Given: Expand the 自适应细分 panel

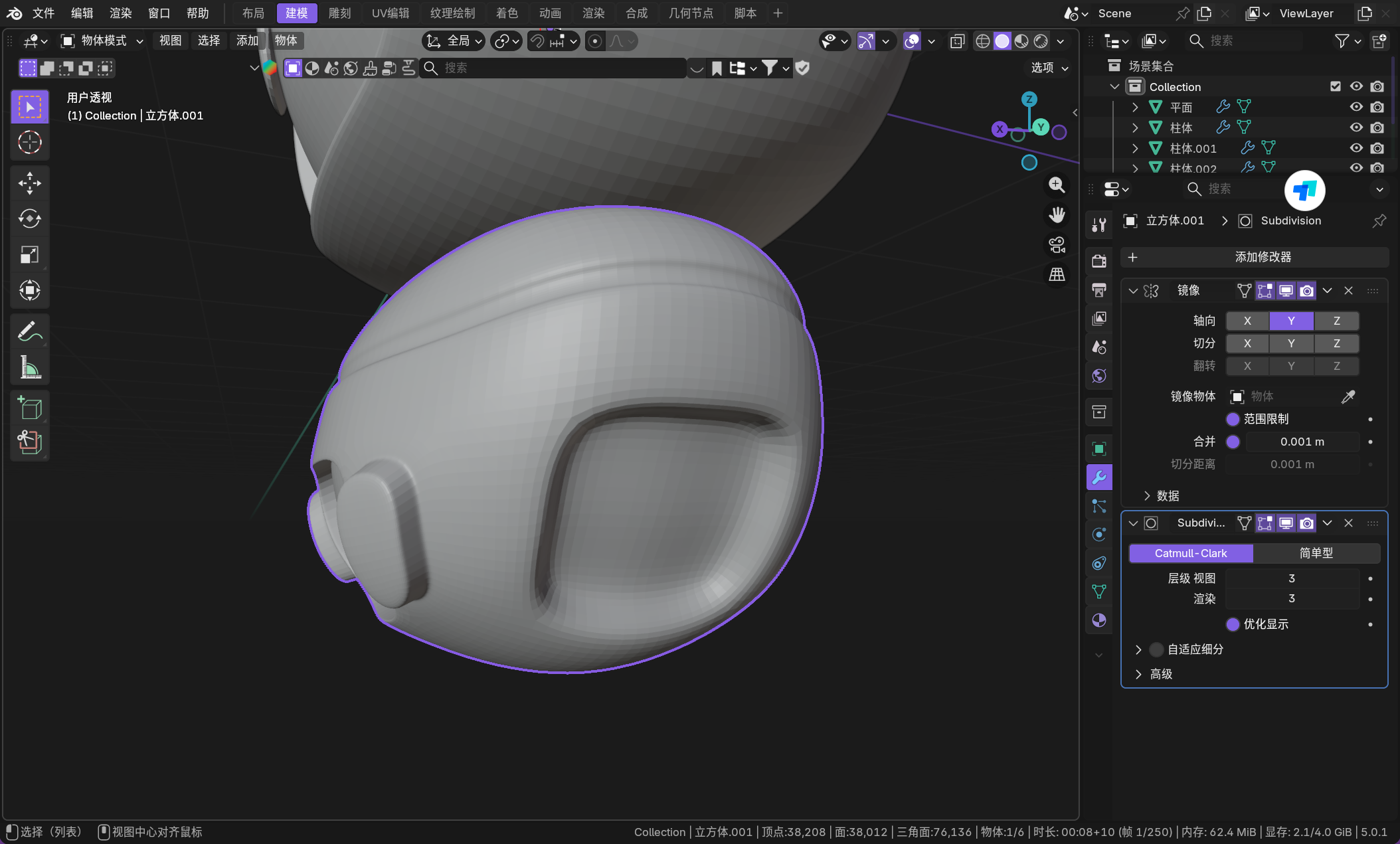Looking at the screenshot, I should 1138,649.
